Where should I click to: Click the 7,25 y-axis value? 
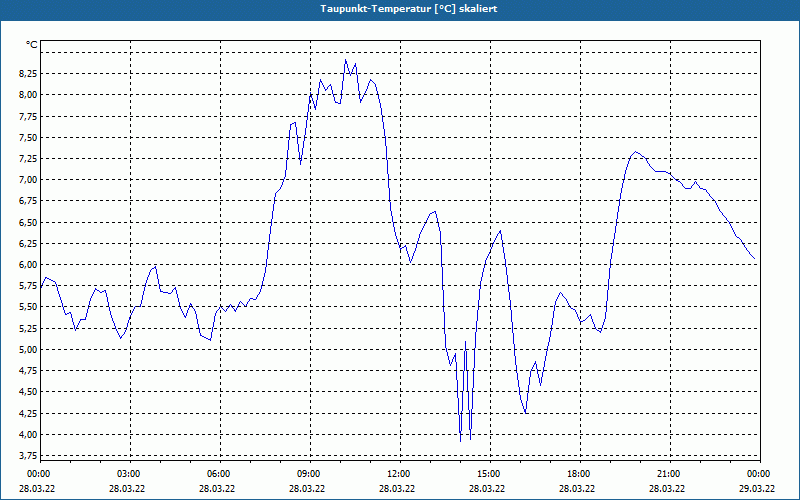28,158
